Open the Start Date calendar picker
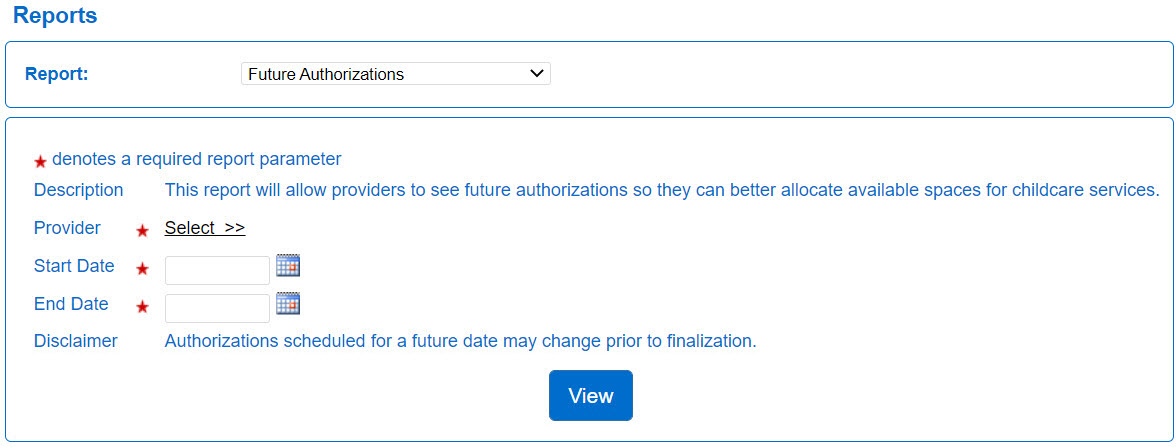Image resolution: width=1176 pixels, height=447 pixels. 288,265
